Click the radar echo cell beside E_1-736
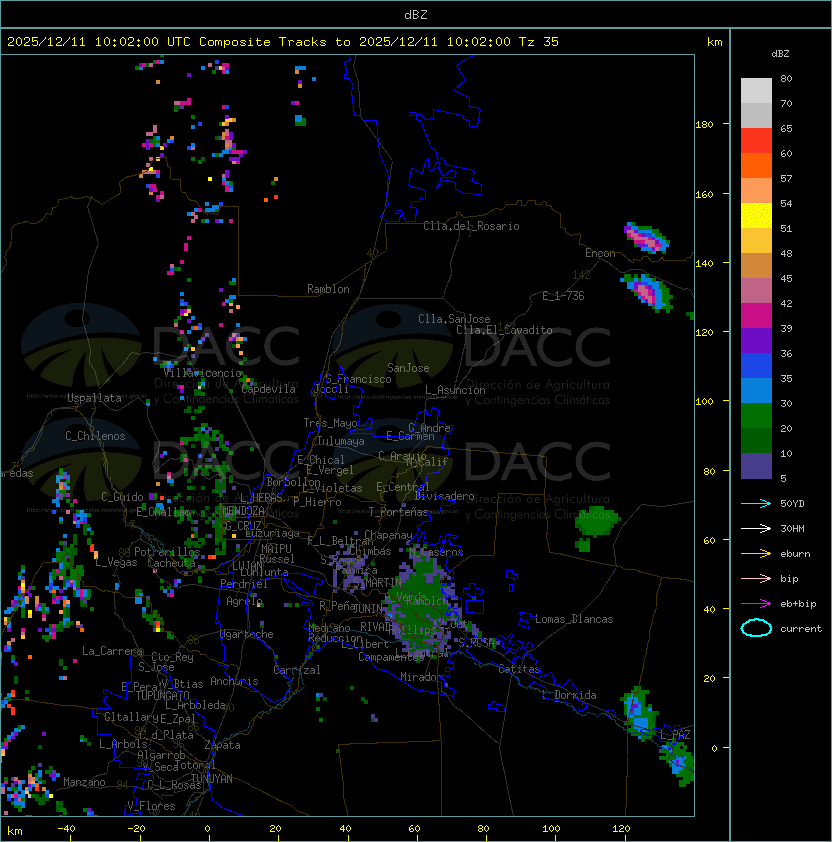The height and width of the screenshot is (842, 832). (648, 292)
